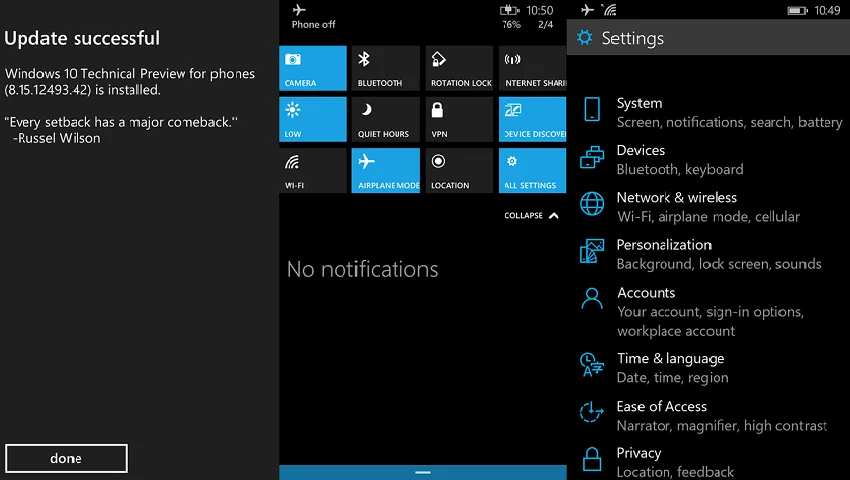Screen dimensions: 850x480
Task: Open the Privacy lock icon
Action: (x=592, y=459)
